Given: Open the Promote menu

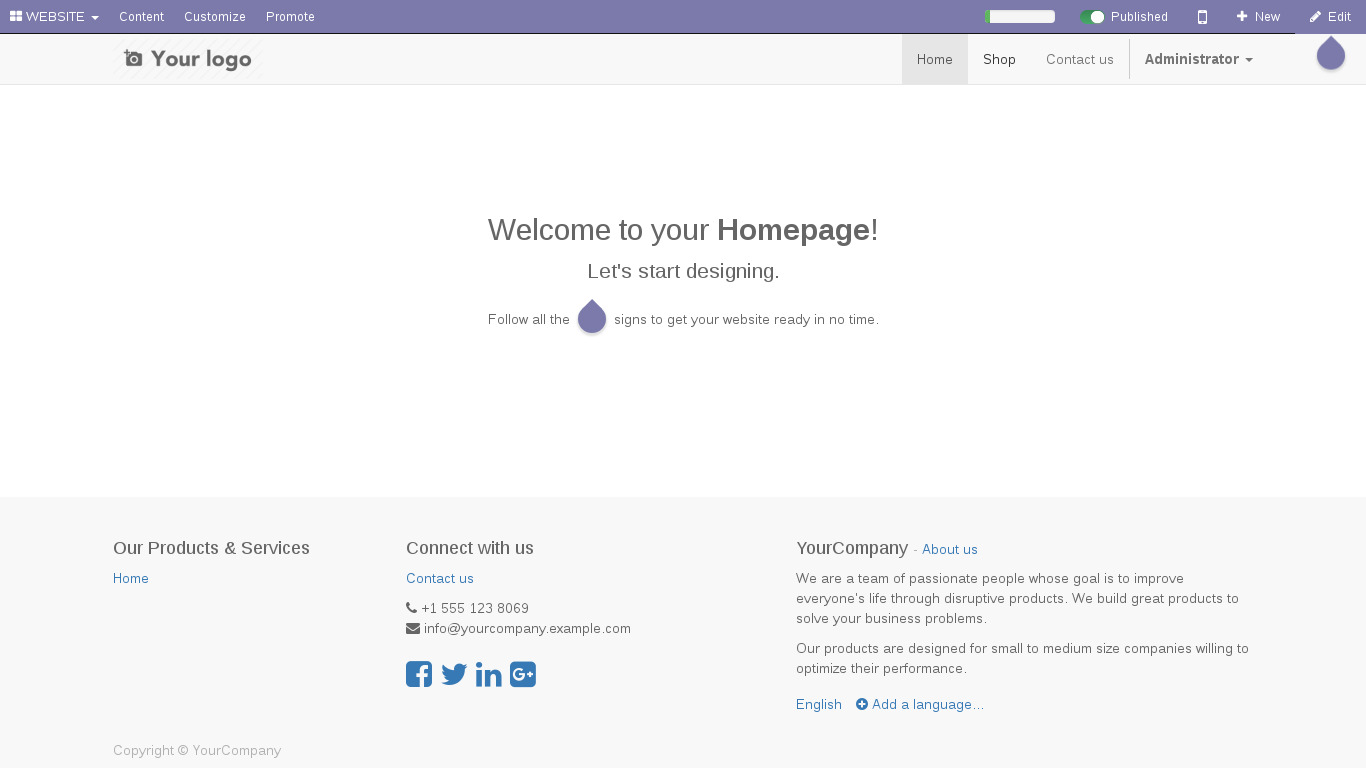Looking at the screenshot, I should (289, 16).
